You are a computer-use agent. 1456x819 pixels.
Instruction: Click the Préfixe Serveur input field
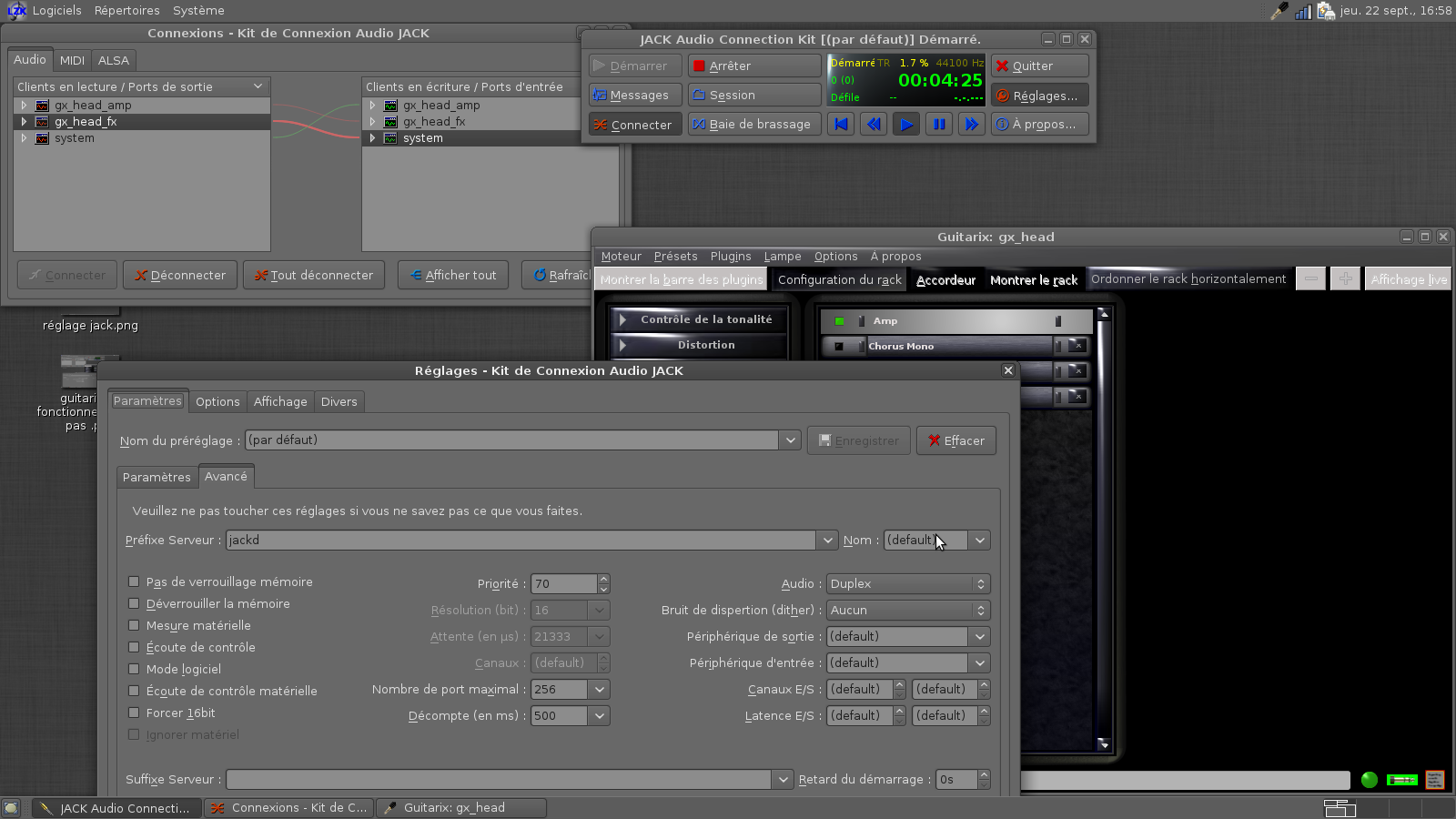521,541
